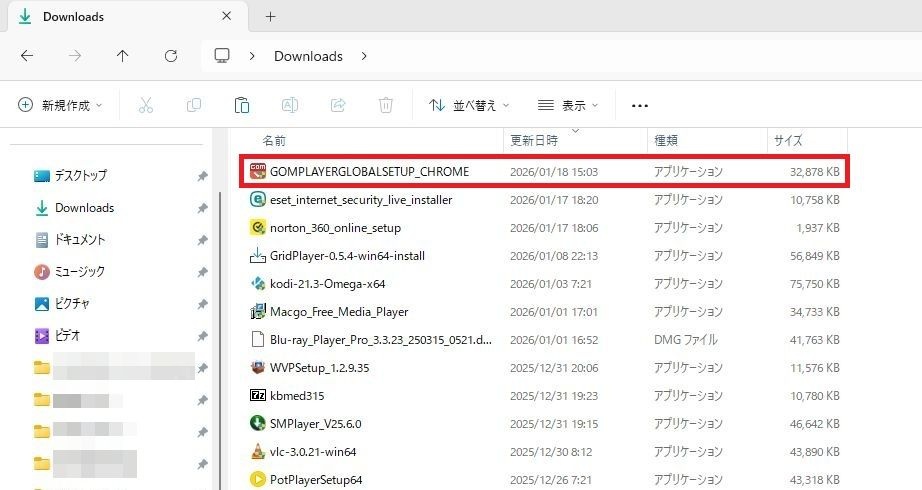Select デスクトップ in the sidebar
This screenshot has height=490, width=922.
(80, 176)
